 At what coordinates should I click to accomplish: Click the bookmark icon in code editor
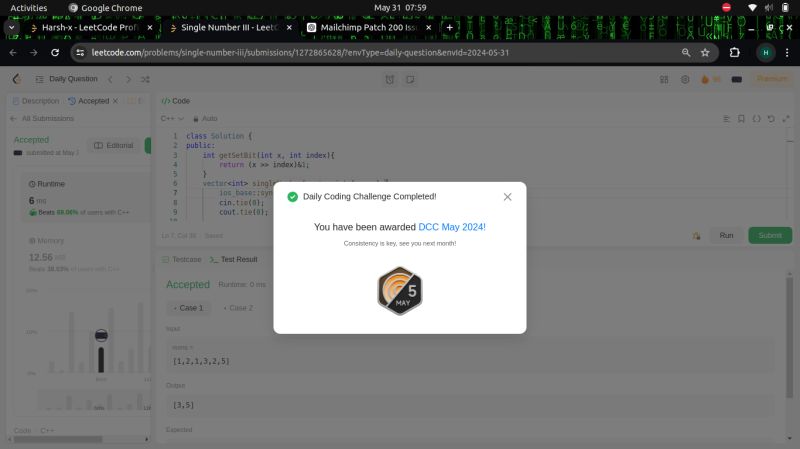pyautogui.click(x=741, y=118)
